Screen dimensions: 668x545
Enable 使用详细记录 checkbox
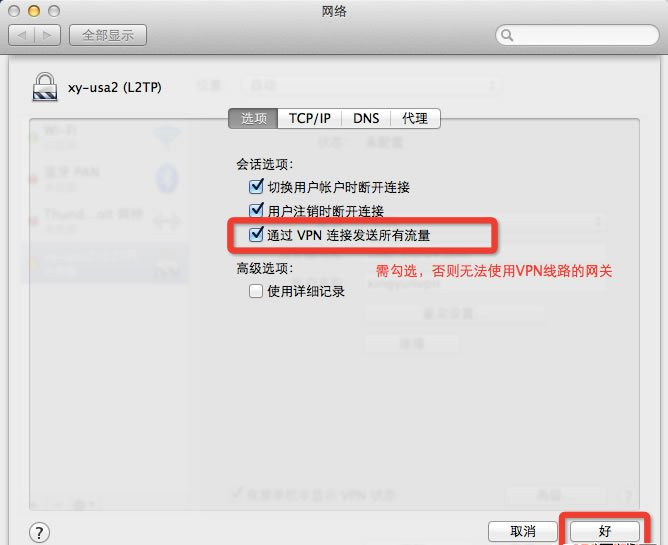tap(256, 291)
